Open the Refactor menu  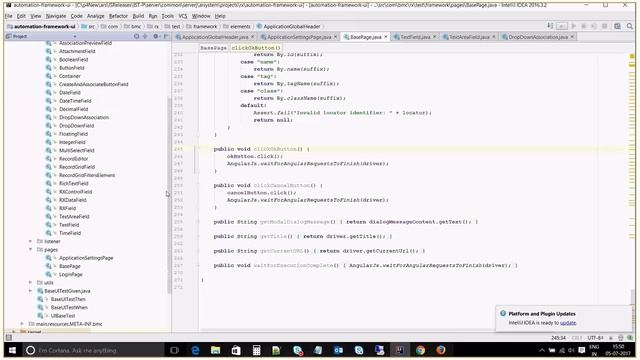coord(118,16)
